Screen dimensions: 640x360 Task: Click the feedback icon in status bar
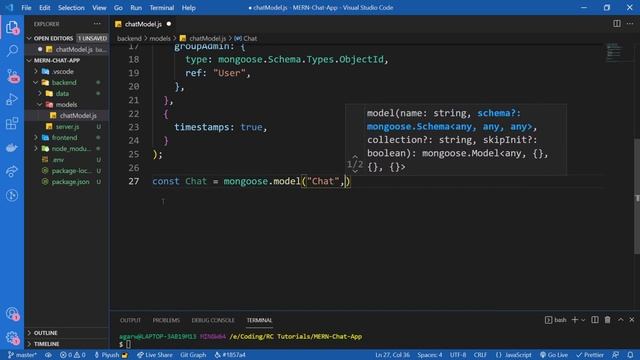[616, 355]
